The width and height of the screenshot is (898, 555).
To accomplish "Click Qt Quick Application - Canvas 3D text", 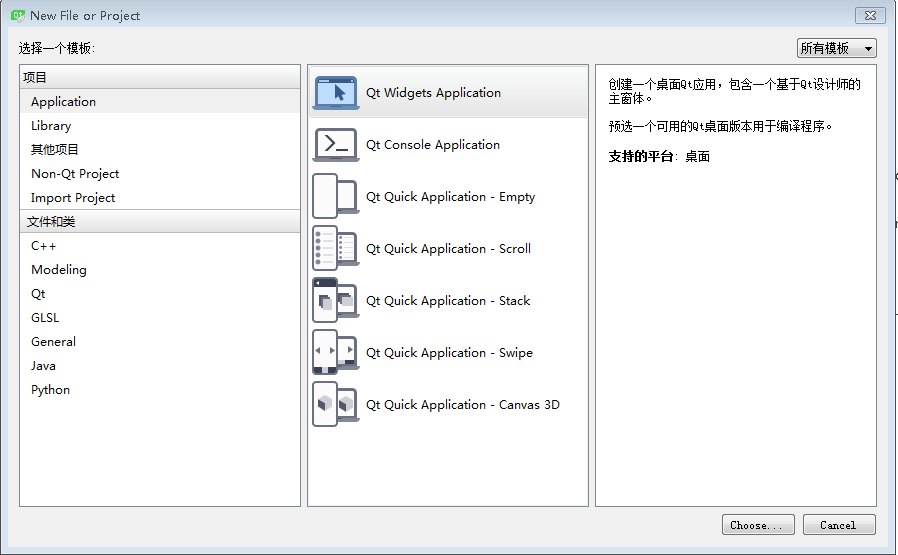I will tap(463, 405).
